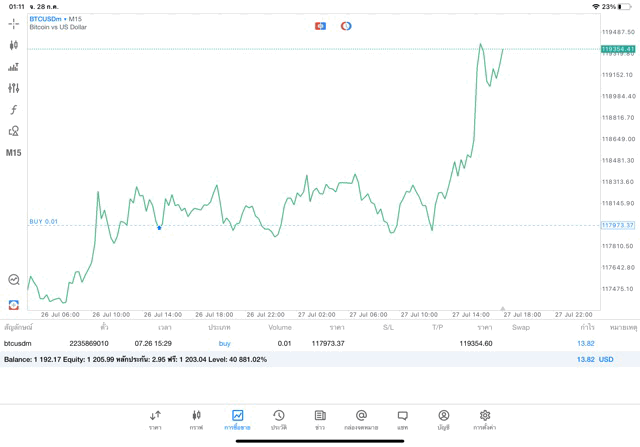The image size is (640, 447).
Task: Switch to the กราฟ (Chart) tab
Action: pyautogui.click(x=196, y=419)
